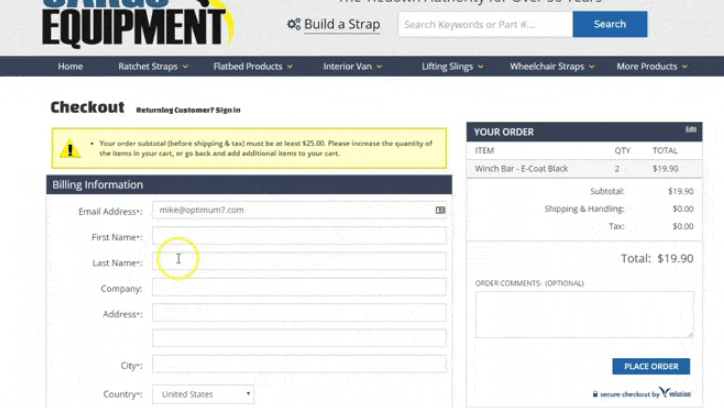
Task: Expand the Wheelchair Straps chevron arrow
Action: (592, 67)
